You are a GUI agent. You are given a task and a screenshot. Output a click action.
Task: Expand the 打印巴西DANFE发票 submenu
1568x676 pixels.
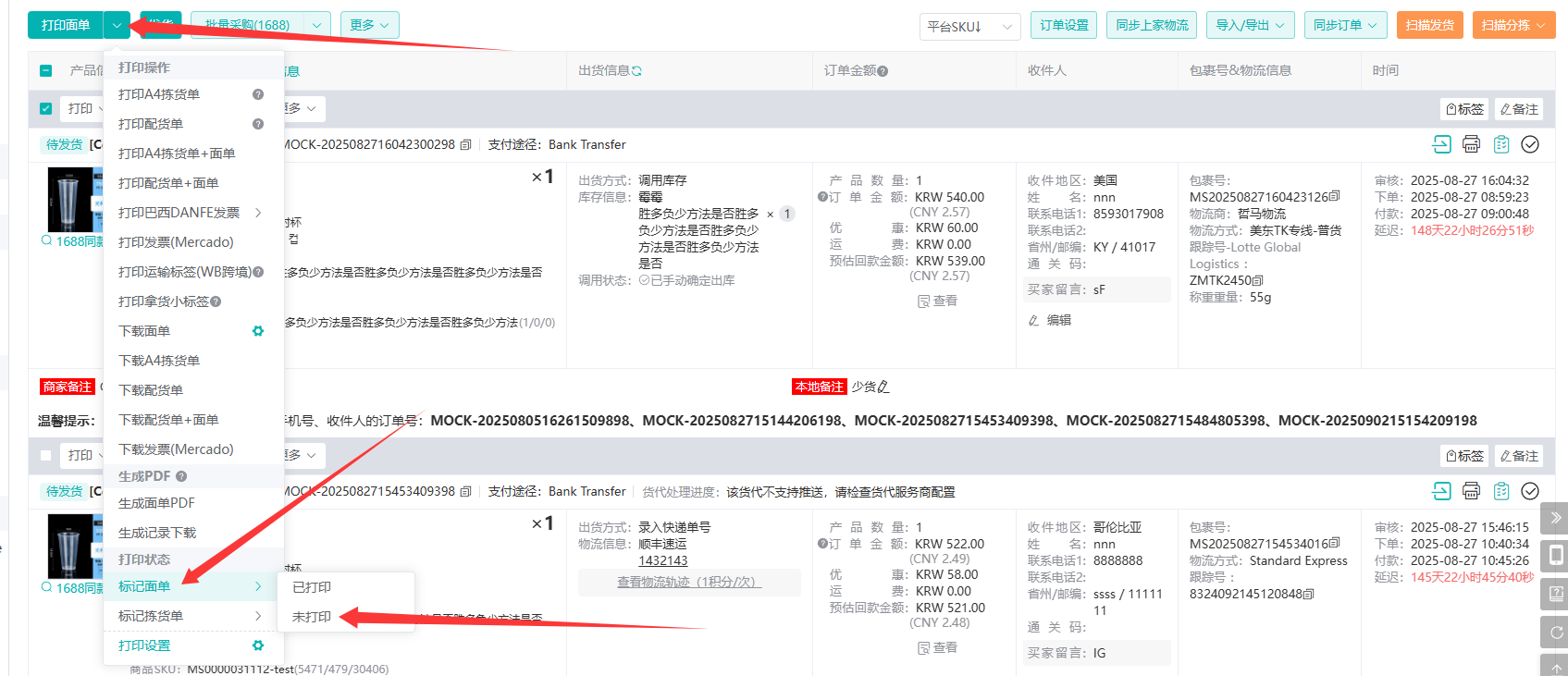tap(258, 213)
